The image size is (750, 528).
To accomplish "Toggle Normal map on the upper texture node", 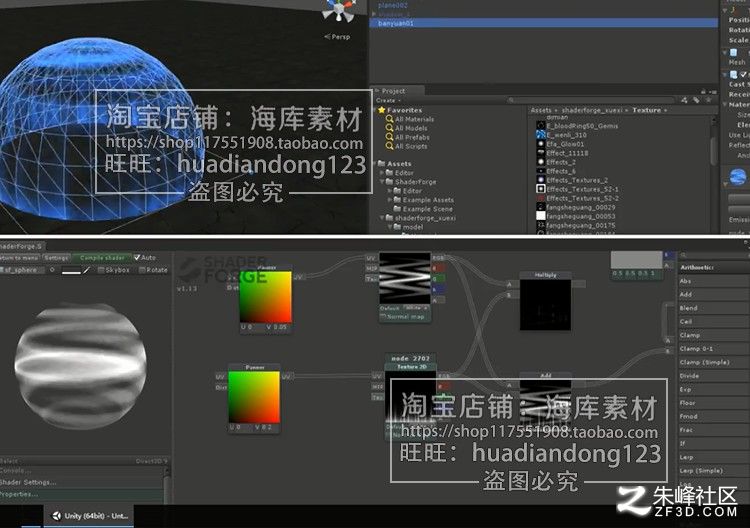I will coord(384,317).
